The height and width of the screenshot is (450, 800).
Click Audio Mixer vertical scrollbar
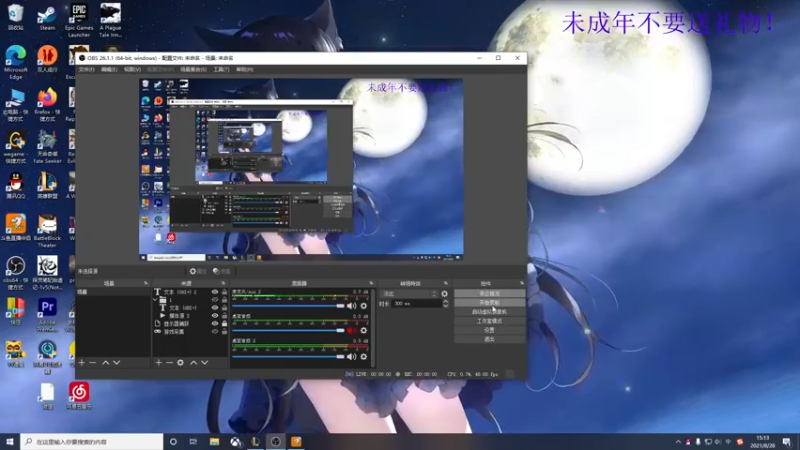(x=373, y=328)
